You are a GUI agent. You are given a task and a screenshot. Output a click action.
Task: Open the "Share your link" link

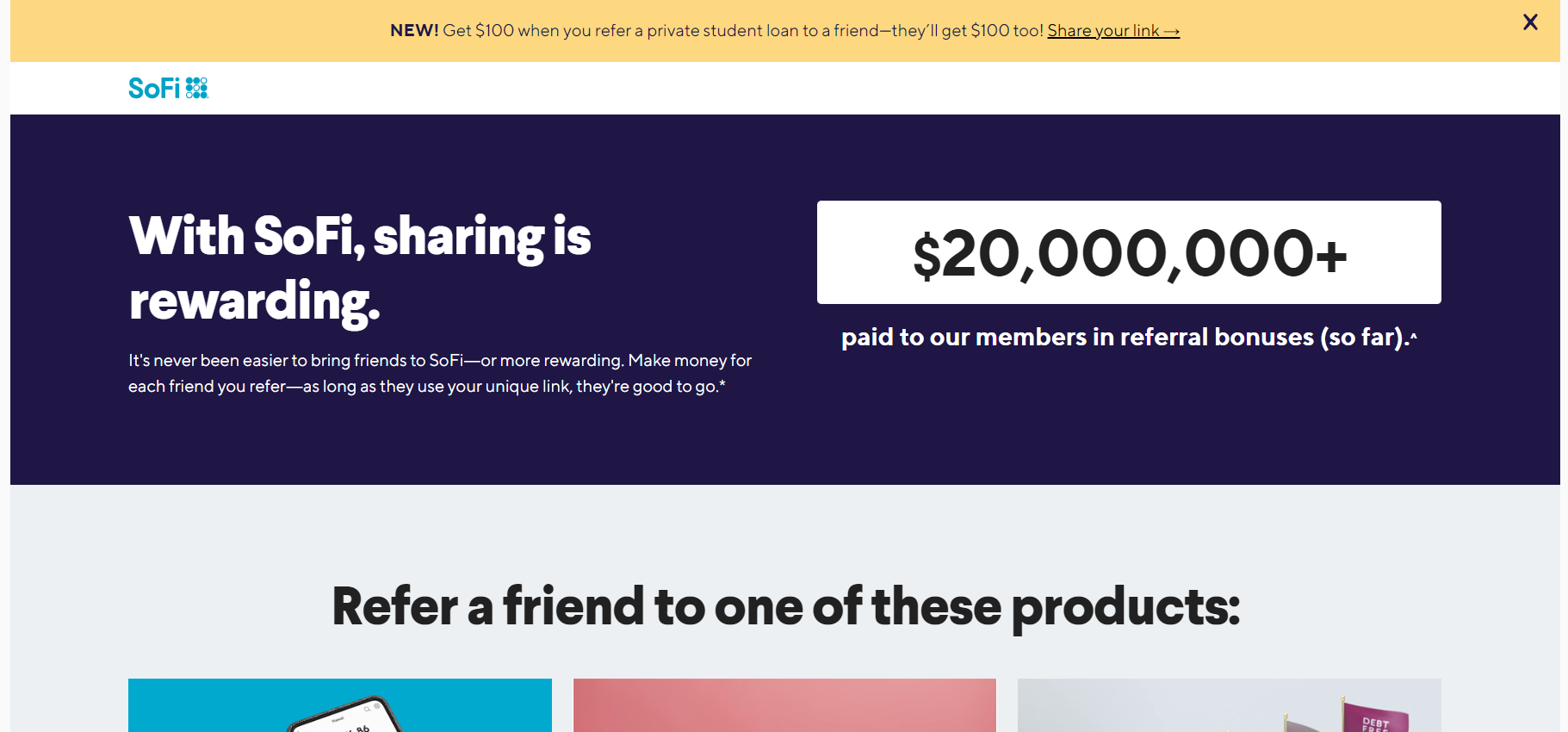(x=1103, y=31)
